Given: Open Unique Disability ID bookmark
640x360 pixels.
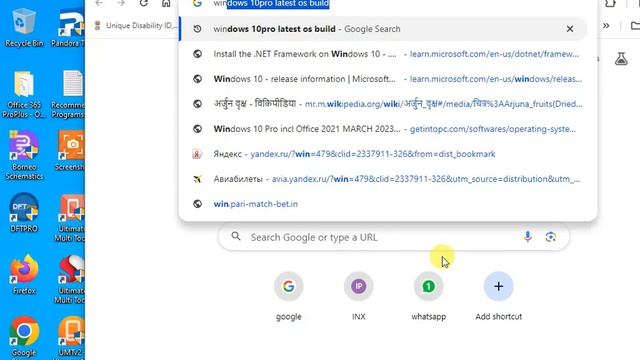Looking at the screenshot, I should coord(135,26).
